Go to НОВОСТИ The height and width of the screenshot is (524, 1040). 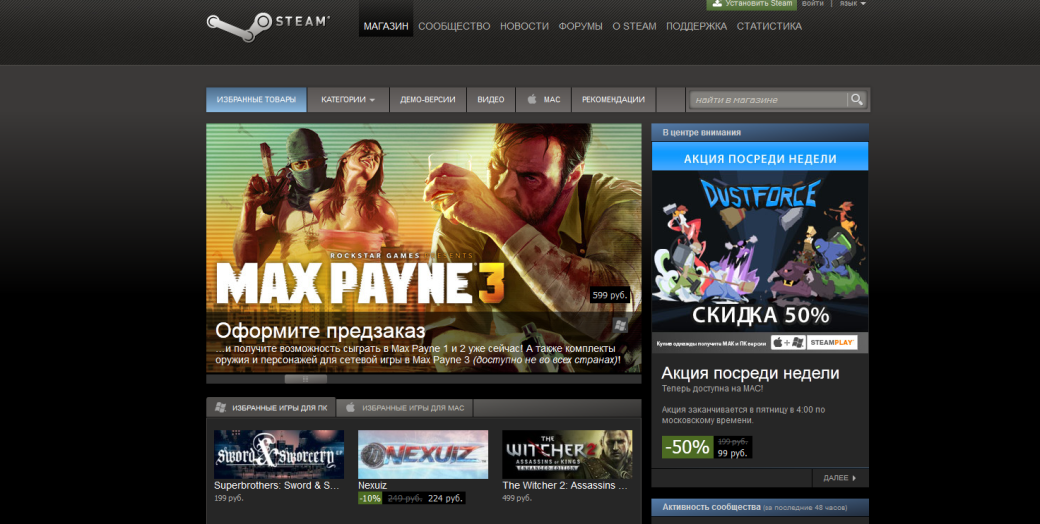click(524, 26)
